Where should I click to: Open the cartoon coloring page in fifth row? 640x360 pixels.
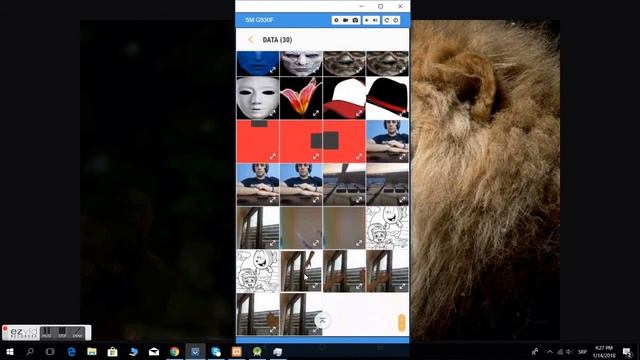(x=387, y=228)
